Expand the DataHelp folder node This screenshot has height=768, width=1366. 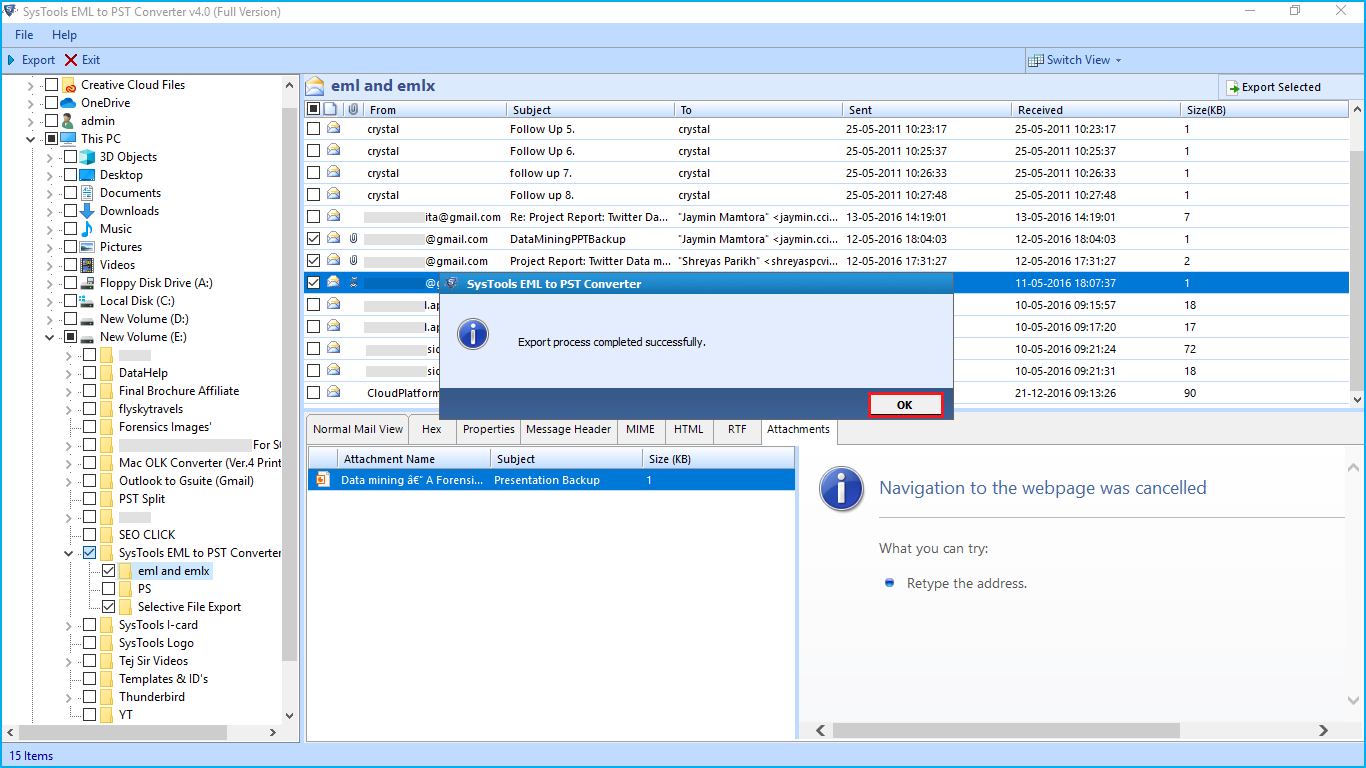[x=68, y=373]
